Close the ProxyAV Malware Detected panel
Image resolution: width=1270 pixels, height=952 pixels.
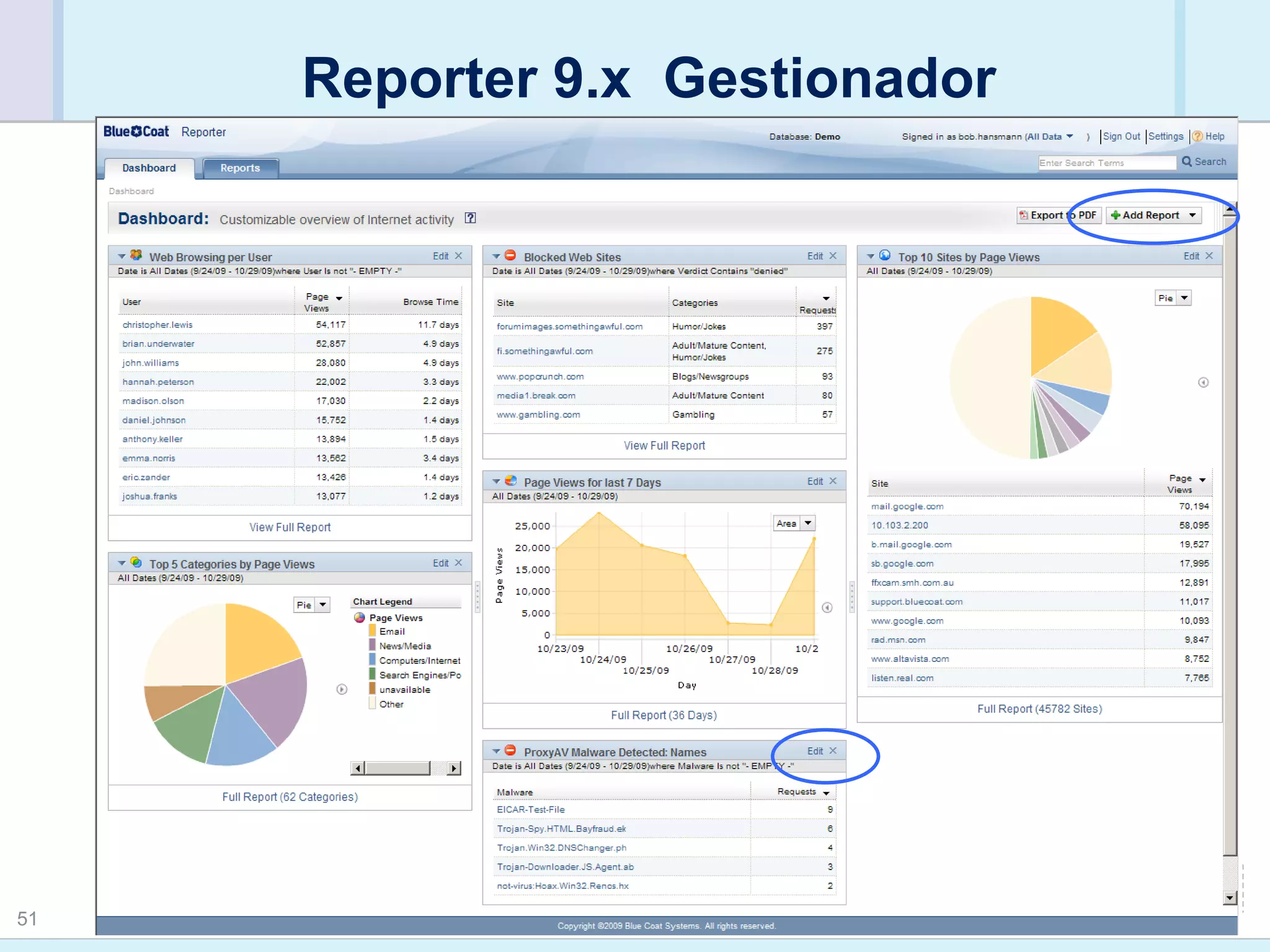[x=833, y=751]
